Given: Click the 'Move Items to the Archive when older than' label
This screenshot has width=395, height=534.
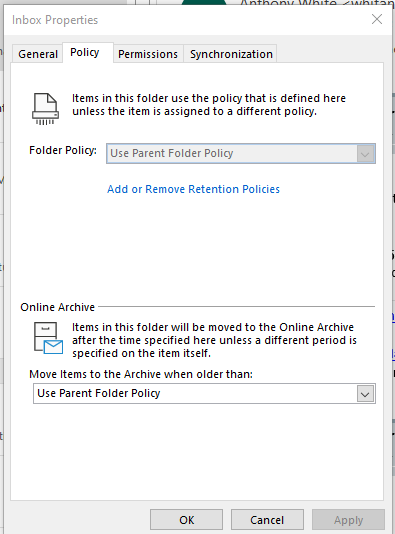Looking at the screenshot, I should tap(141, 374).
